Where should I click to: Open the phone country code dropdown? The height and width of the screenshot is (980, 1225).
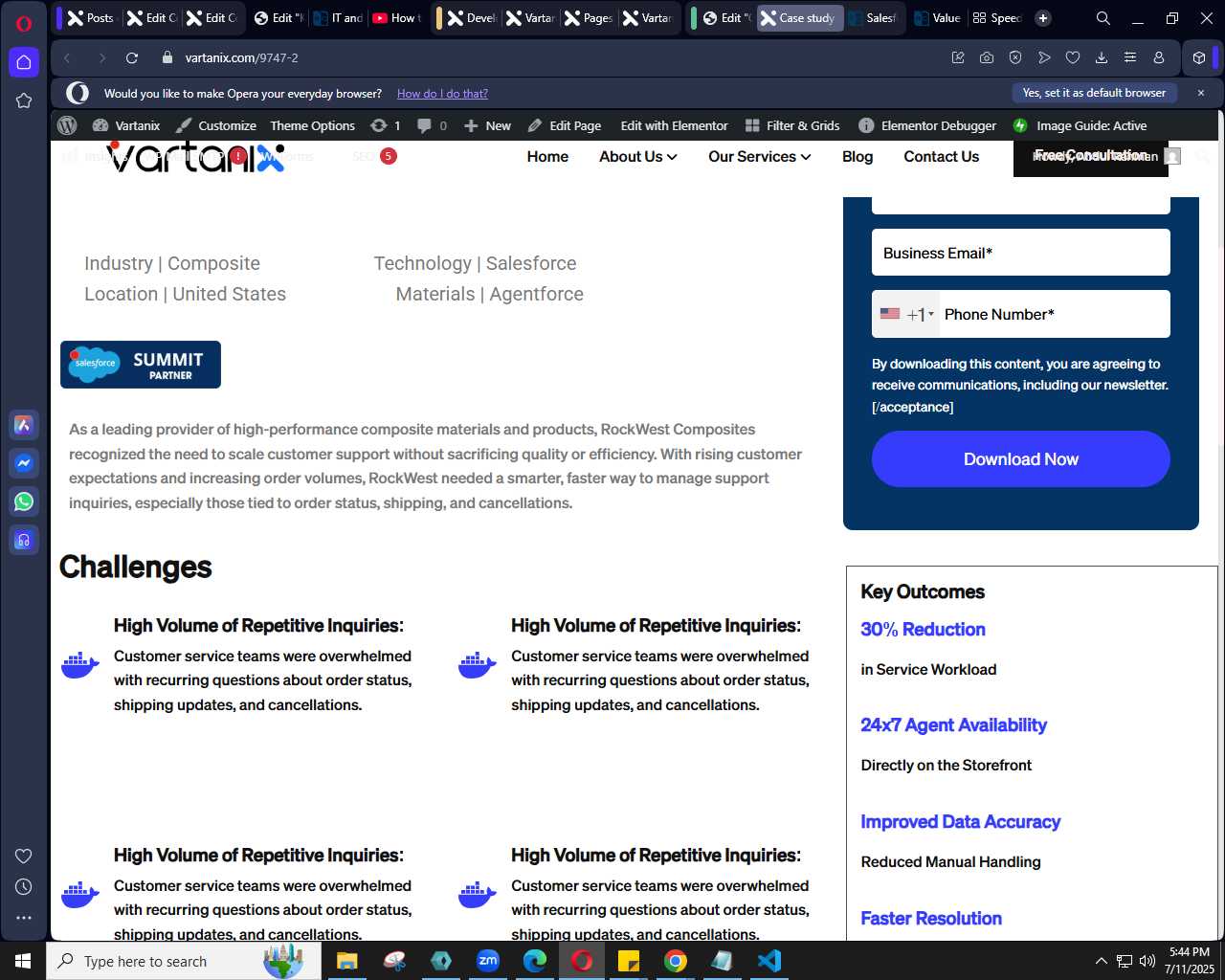[906, 314]
